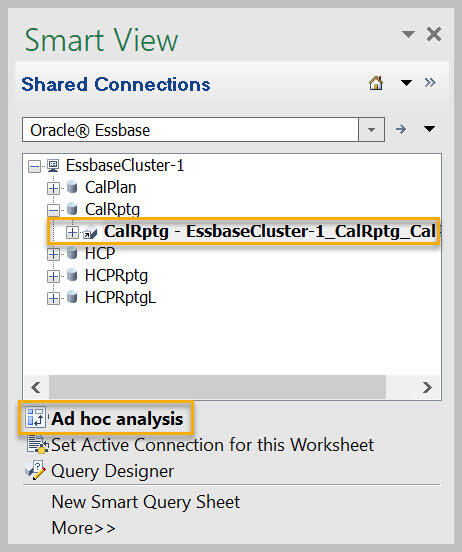Choose New Smart Query Sheet
The image size is (462, 552).
tap(145, 502)
